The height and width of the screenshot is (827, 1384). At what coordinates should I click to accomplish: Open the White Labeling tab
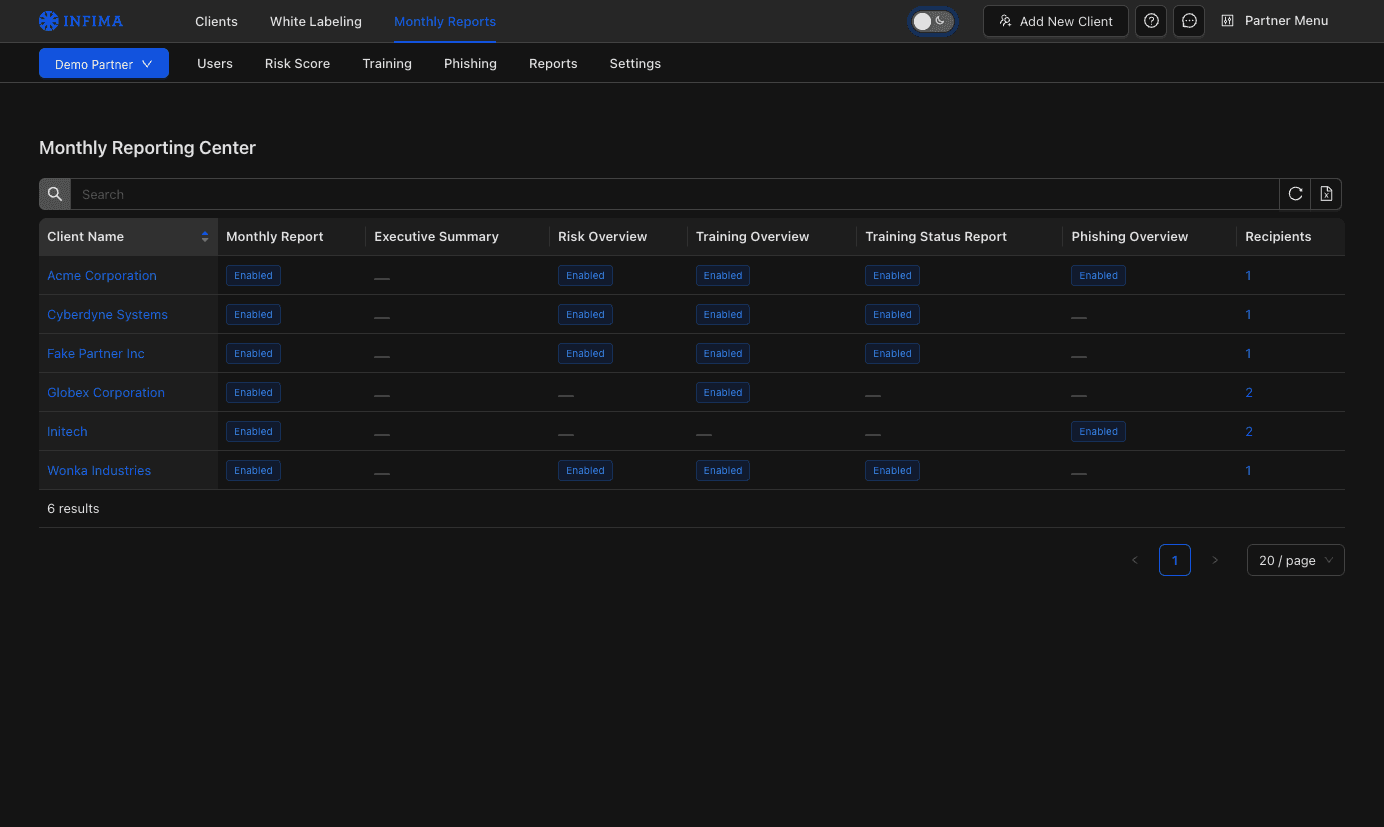tap(316, 21)
